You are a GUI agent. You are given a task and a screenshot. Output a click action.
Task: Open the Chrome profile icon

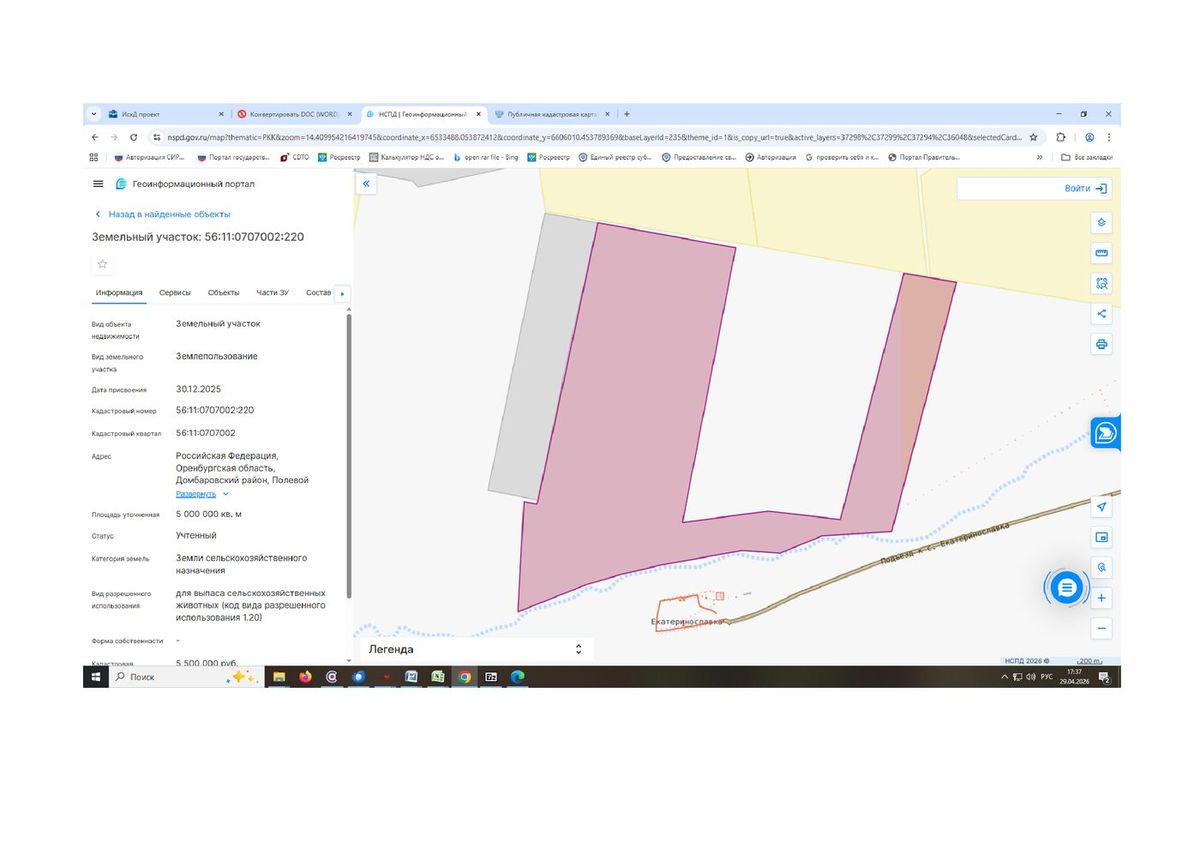[x=1089, y=137]
